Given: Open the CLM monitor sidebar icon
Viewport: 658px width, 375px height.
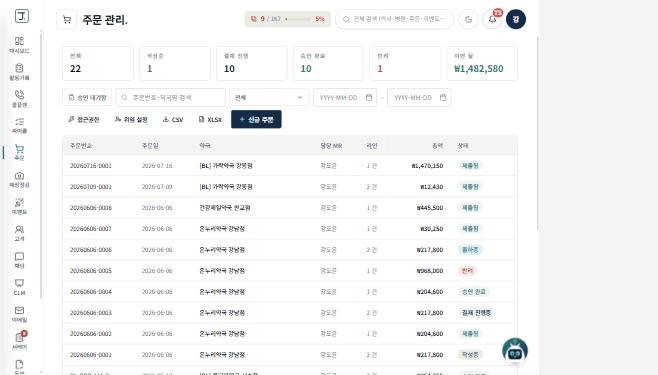Looking at the screenshot, I should click(x=19, y=287).
